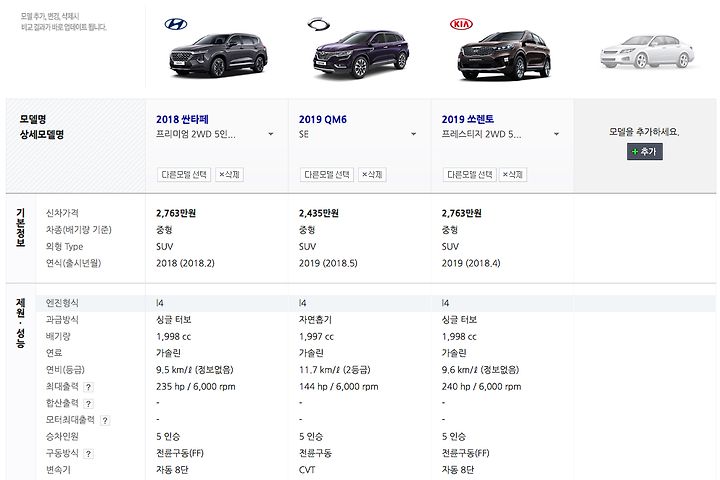The height and width of the screenshot is (480, 720).
Task: Delete the 2019 쏘렌토 from comparison
Action: (512, 175)
